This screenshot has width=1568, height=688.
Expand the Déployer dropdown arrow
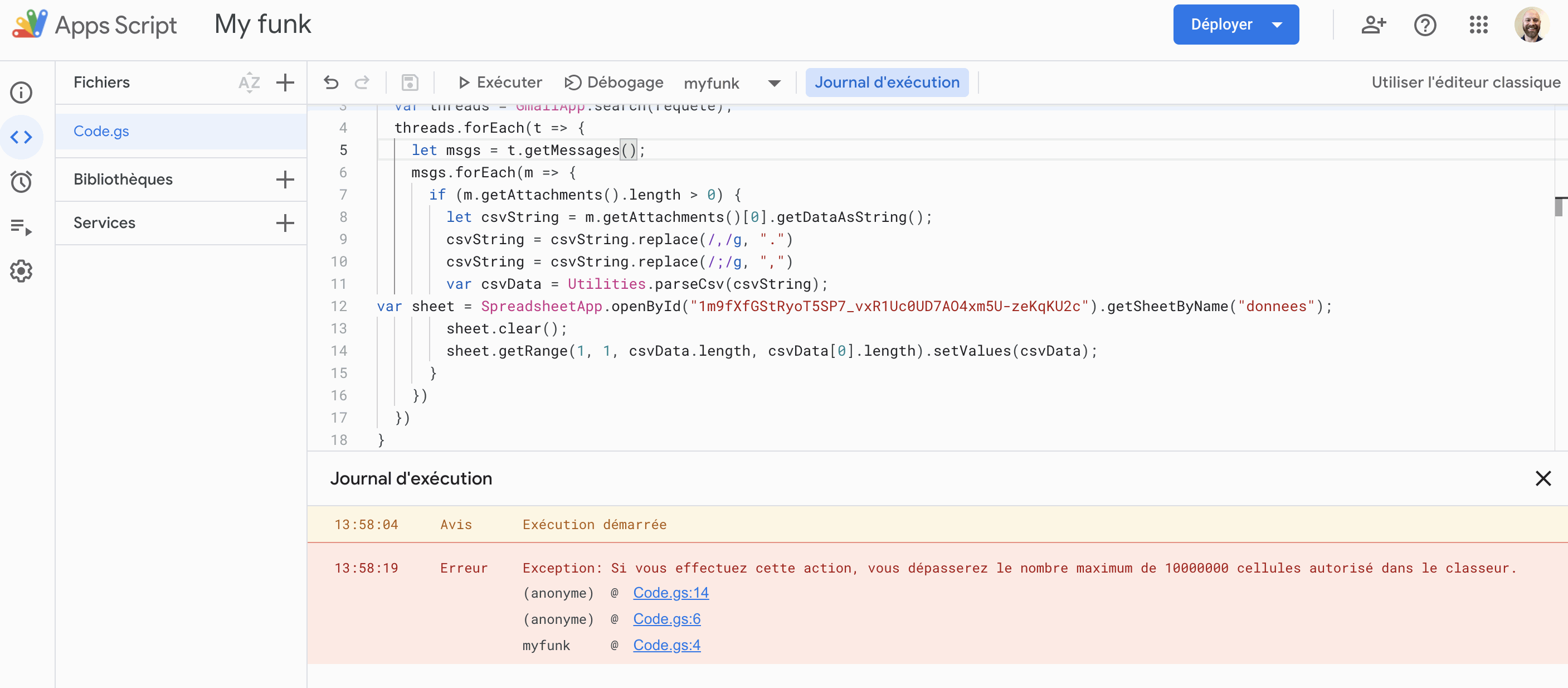point(1277,25)
